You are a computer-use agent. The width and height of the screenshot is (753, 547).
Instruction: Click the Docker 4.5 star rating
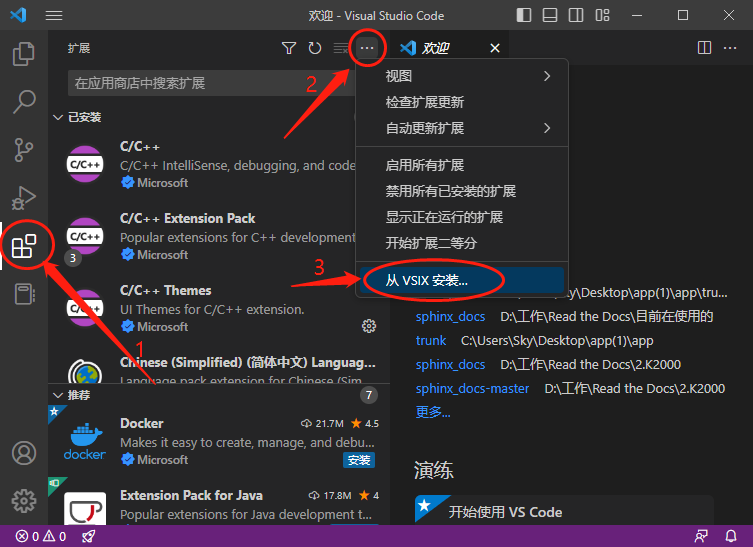point(365,424)
